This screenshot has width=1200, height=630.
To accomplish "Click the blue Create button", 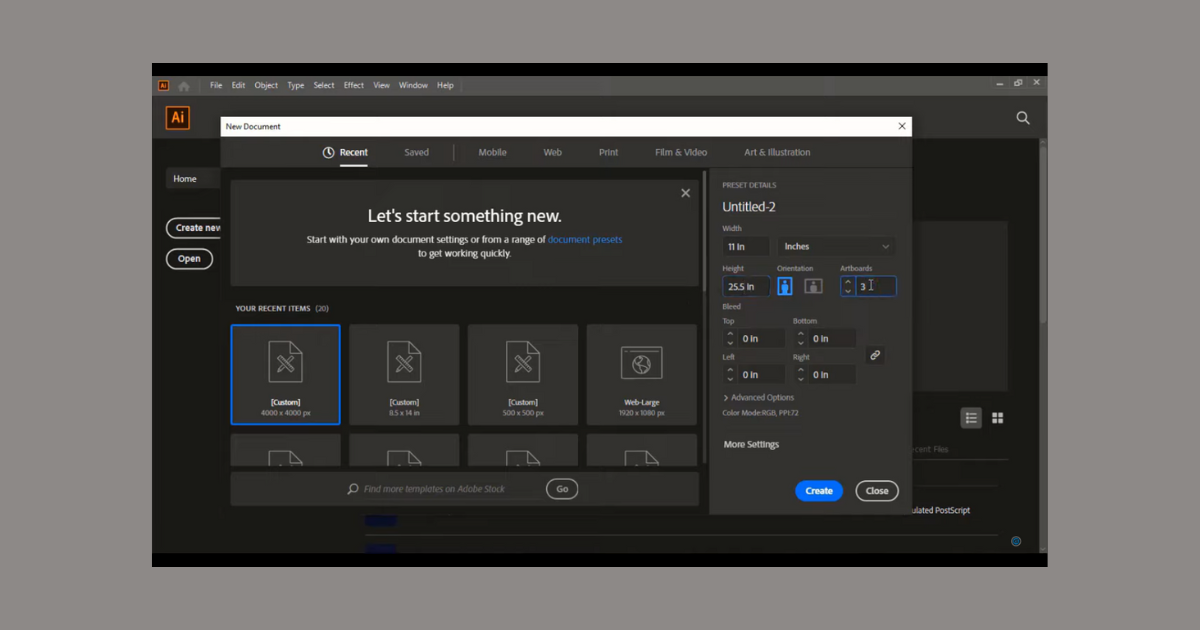I will click(819, 491).
